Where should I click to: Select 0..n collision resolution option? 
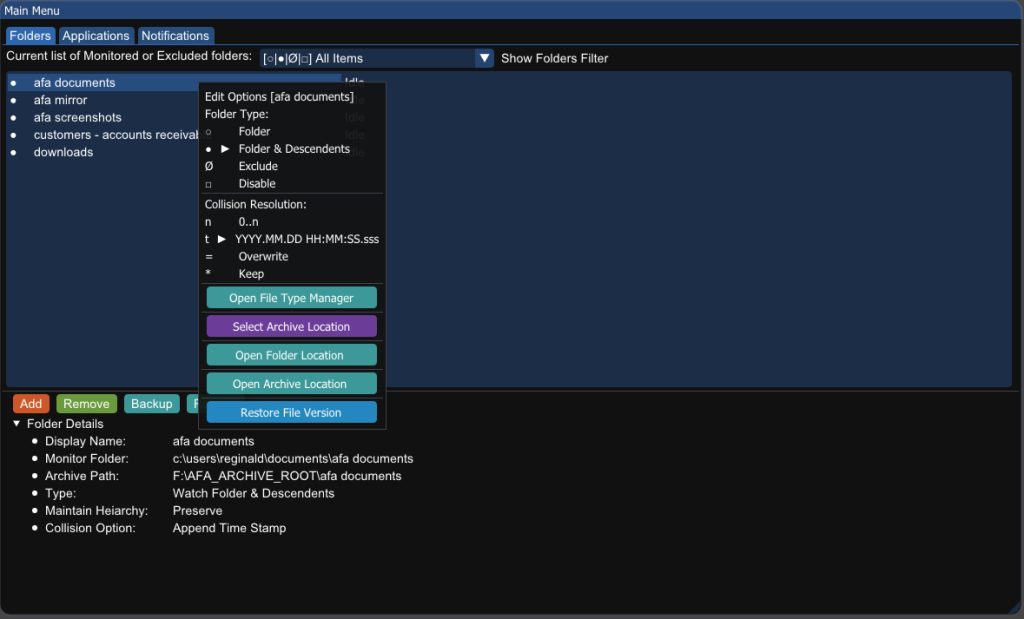click(292, 221)
